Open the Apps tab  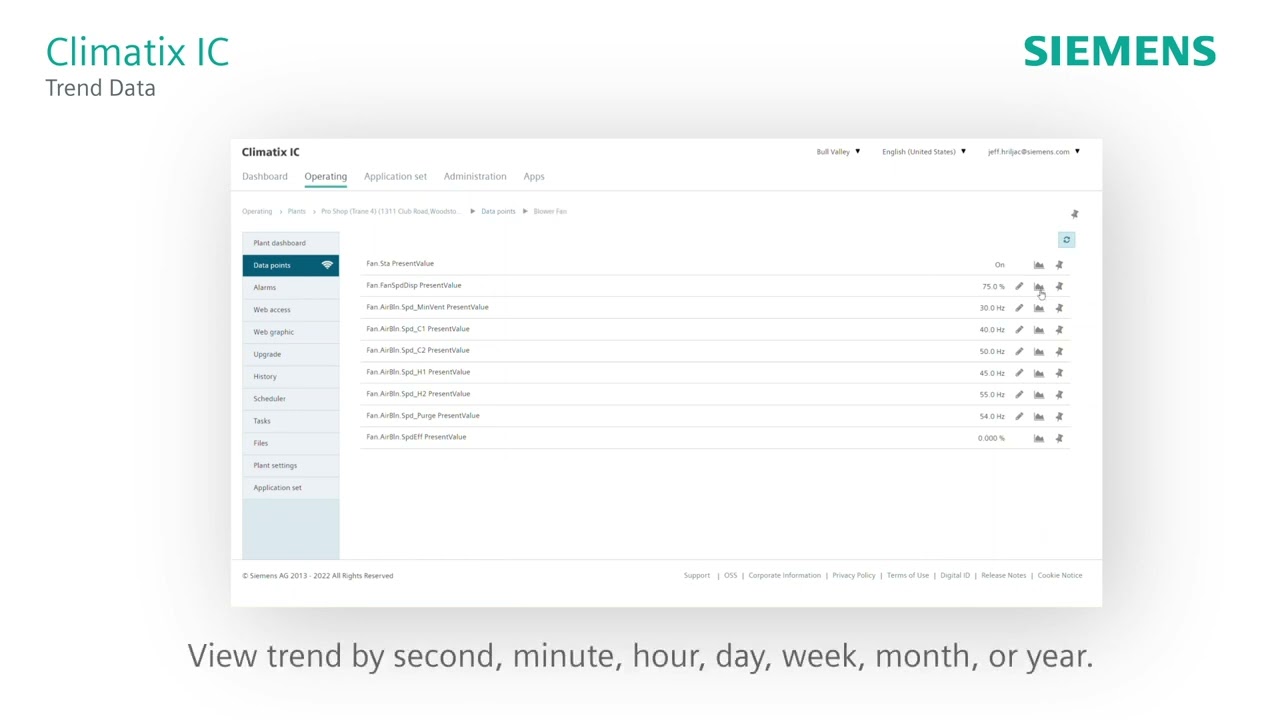(534, 177)
